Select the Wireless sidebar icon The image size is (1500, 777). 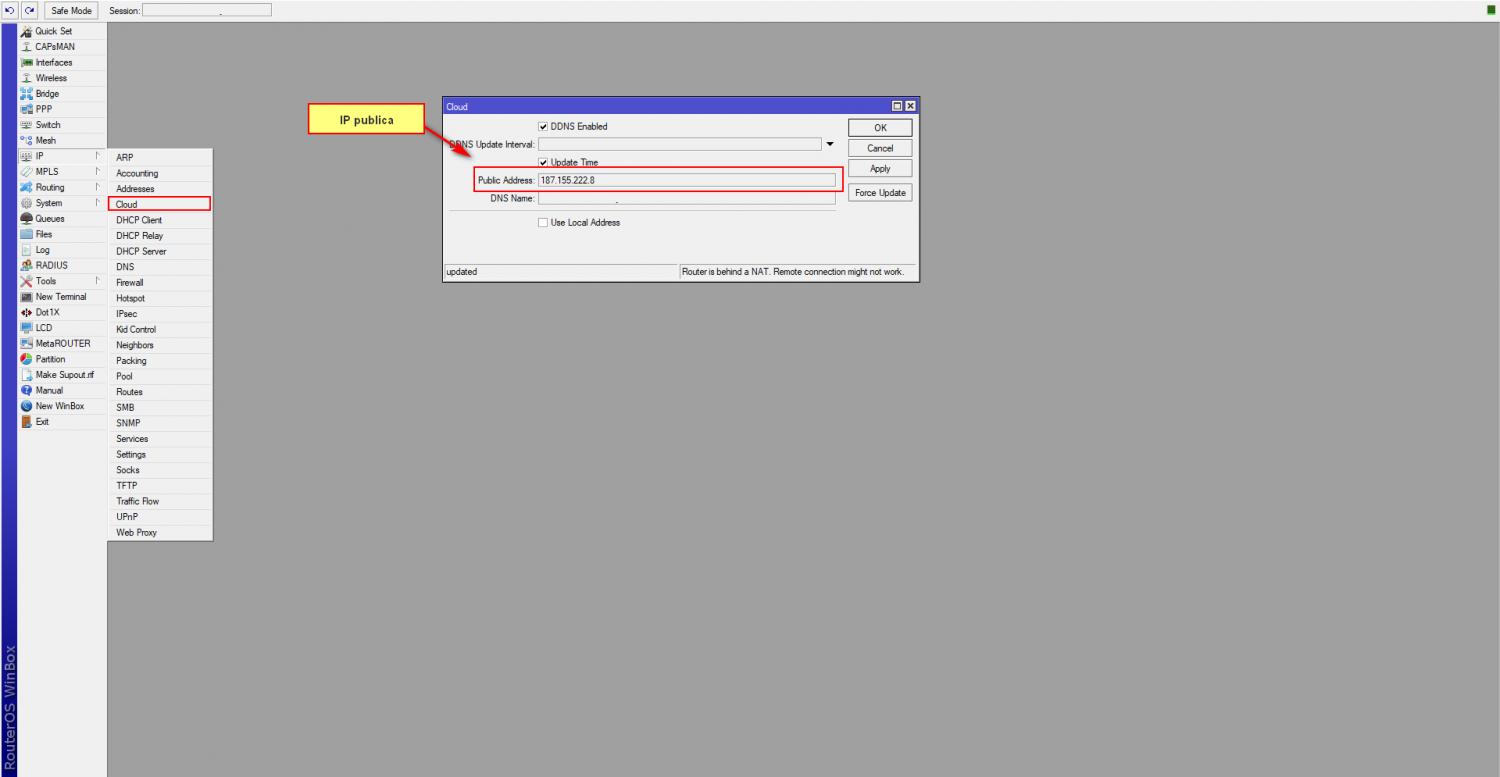pyautogui.click(x=27, y=78)
